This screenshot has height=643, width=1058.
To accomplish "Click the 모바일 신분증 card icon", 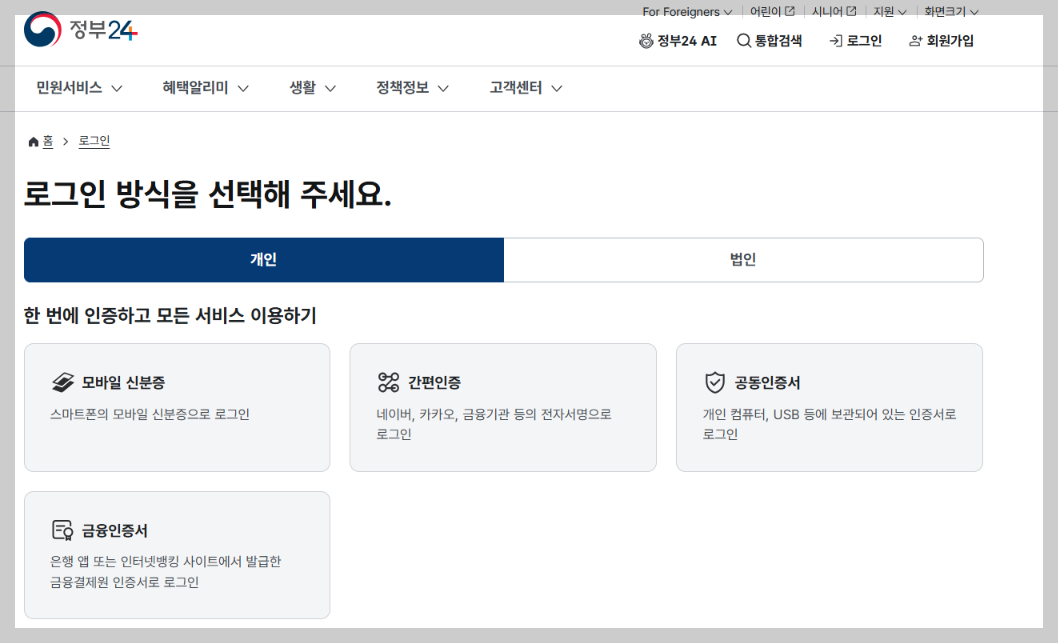I will coord(63,383).
